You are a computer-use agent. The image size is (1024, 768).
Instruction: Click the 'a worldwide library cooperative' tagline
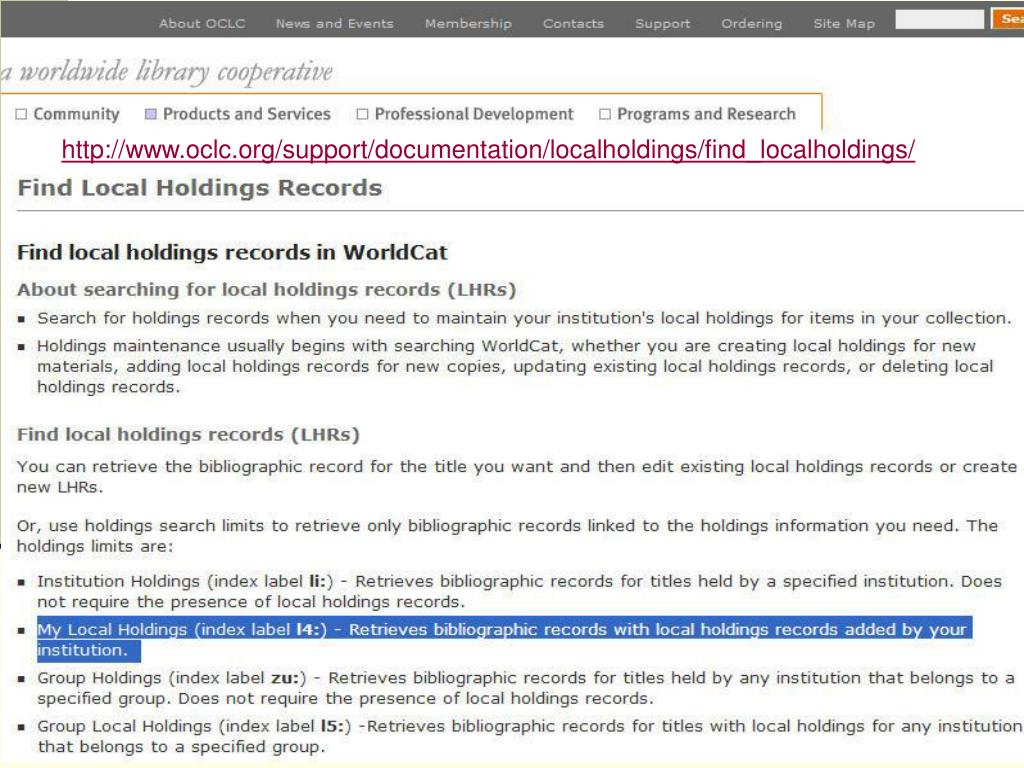pyautogui.click(x=167, y=72)
